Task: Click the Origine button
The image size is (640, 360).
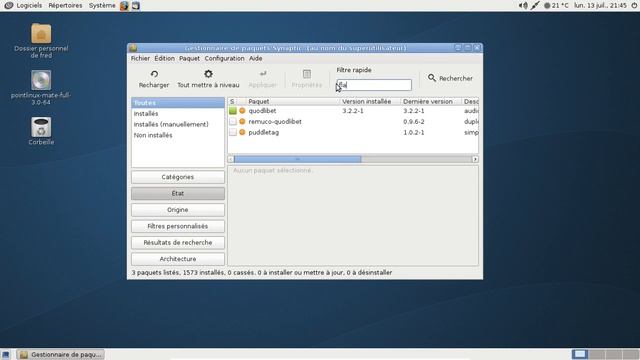Action: 178,210
